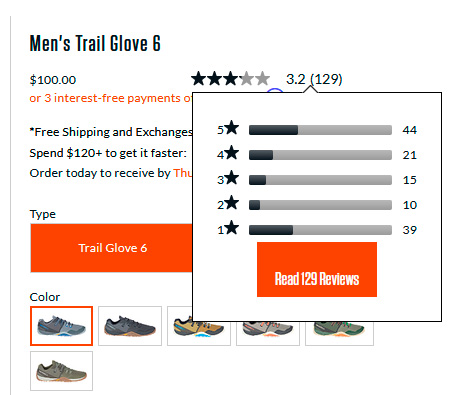Viewport: 453px width, 395px height.
Task: Click the 39 one-star review count
Action: tap(409, 230)
